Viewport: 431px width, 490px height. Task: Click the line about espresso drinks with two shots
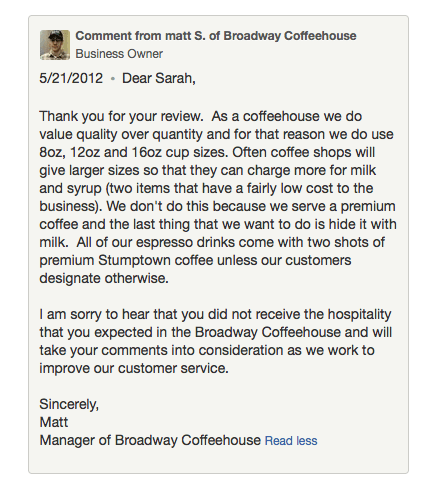click(212, 242)
